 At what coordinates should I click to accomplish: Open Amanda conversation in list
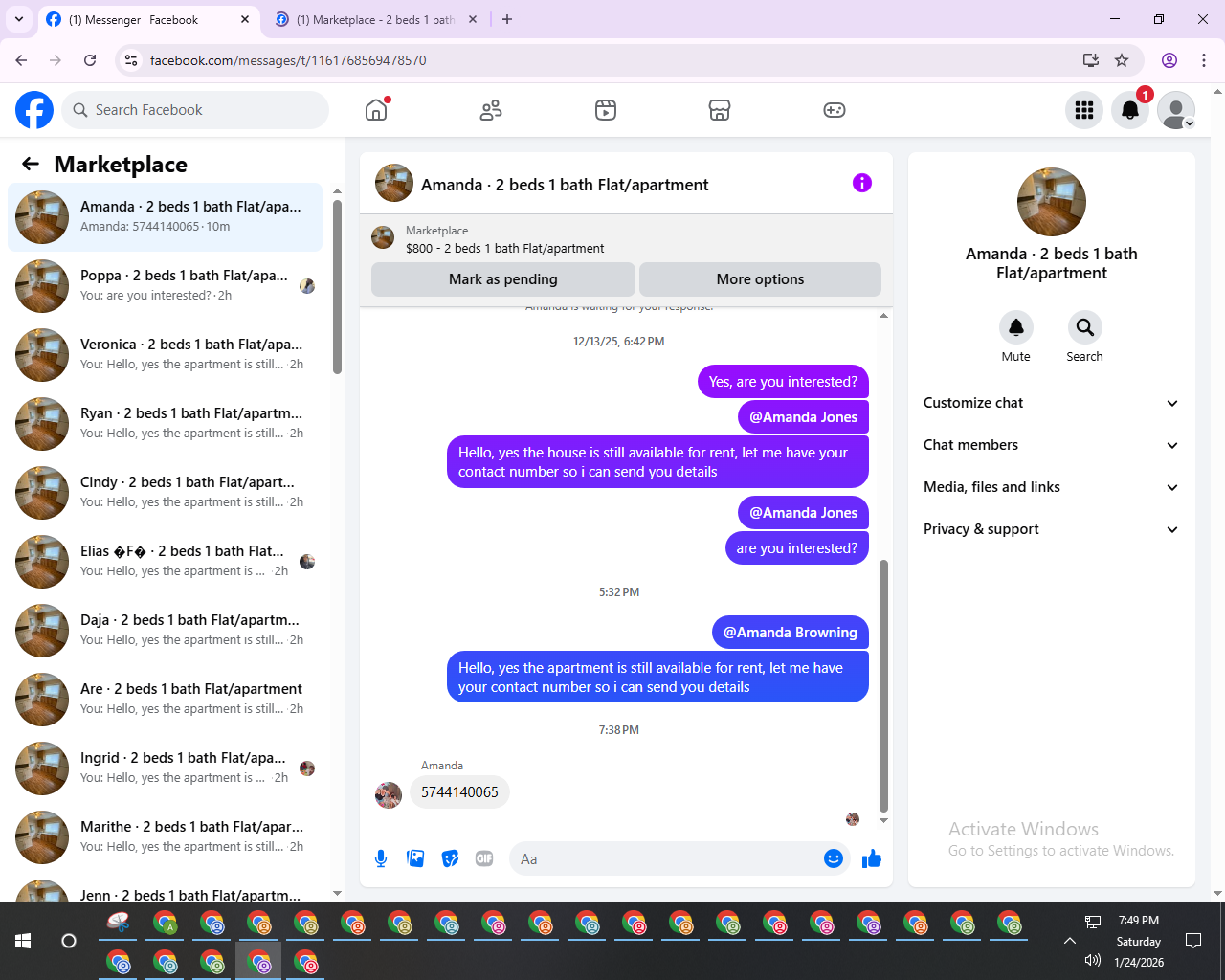(165, 217)
